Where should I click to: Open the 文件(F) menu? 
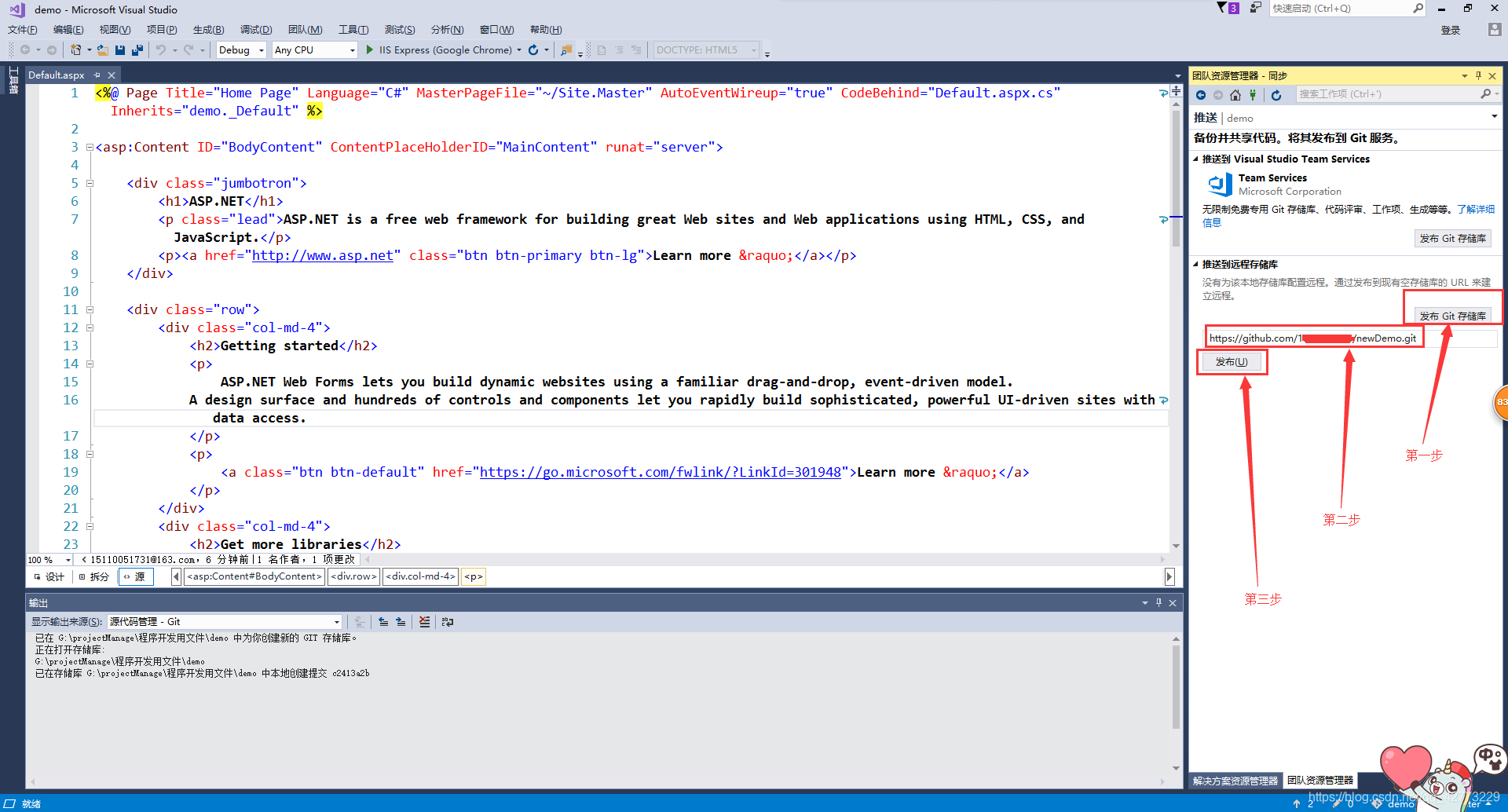pos(23,30)
